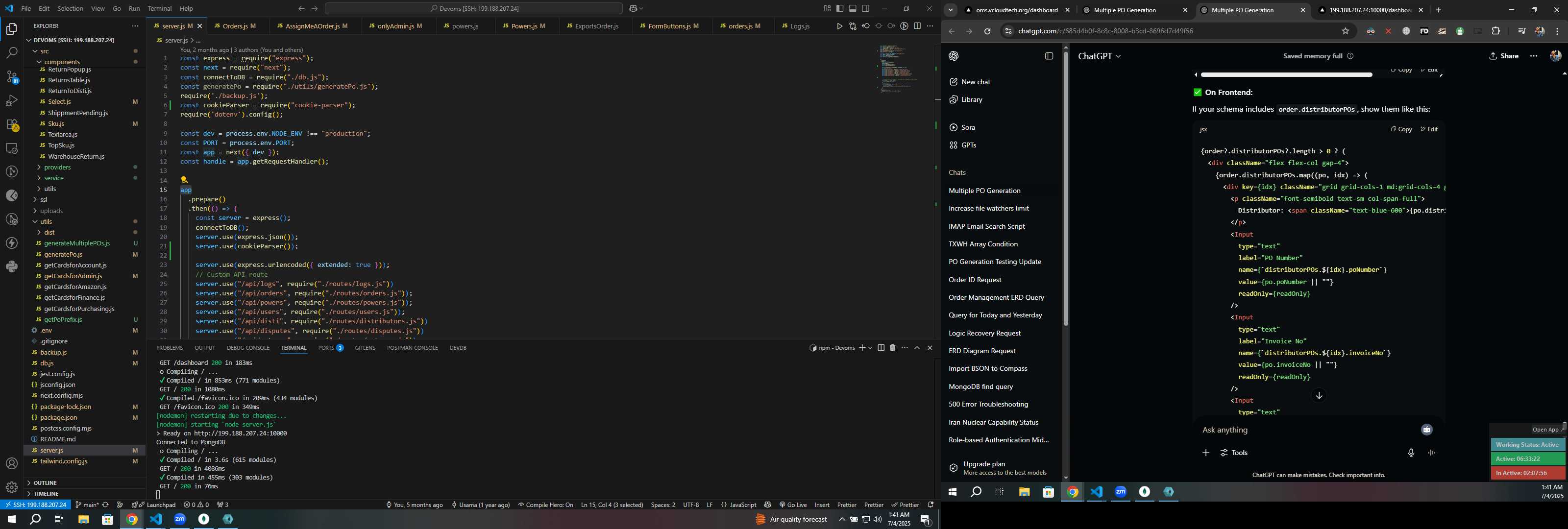Click the scroll to bottom arrow in chat
Viewport: 1568px width, 529px height.
point(1319,396)
